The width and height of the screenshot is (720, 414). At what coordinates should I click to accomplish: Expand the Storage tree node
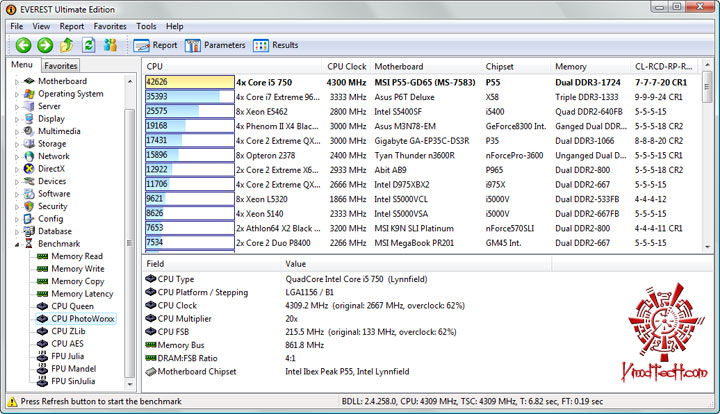pos(17,144)
